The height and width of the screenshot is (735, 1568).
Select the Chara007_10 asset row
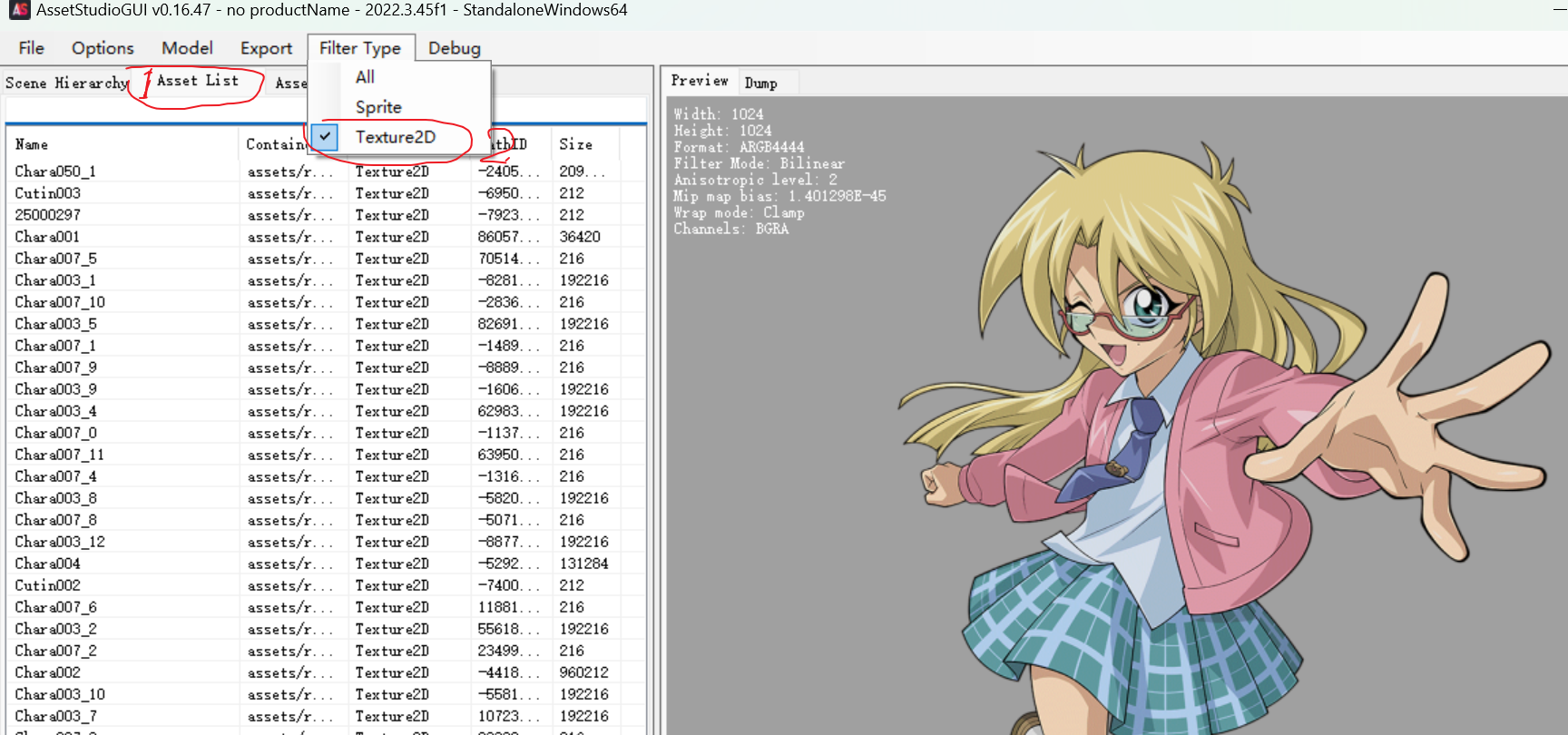coord(327,302)
